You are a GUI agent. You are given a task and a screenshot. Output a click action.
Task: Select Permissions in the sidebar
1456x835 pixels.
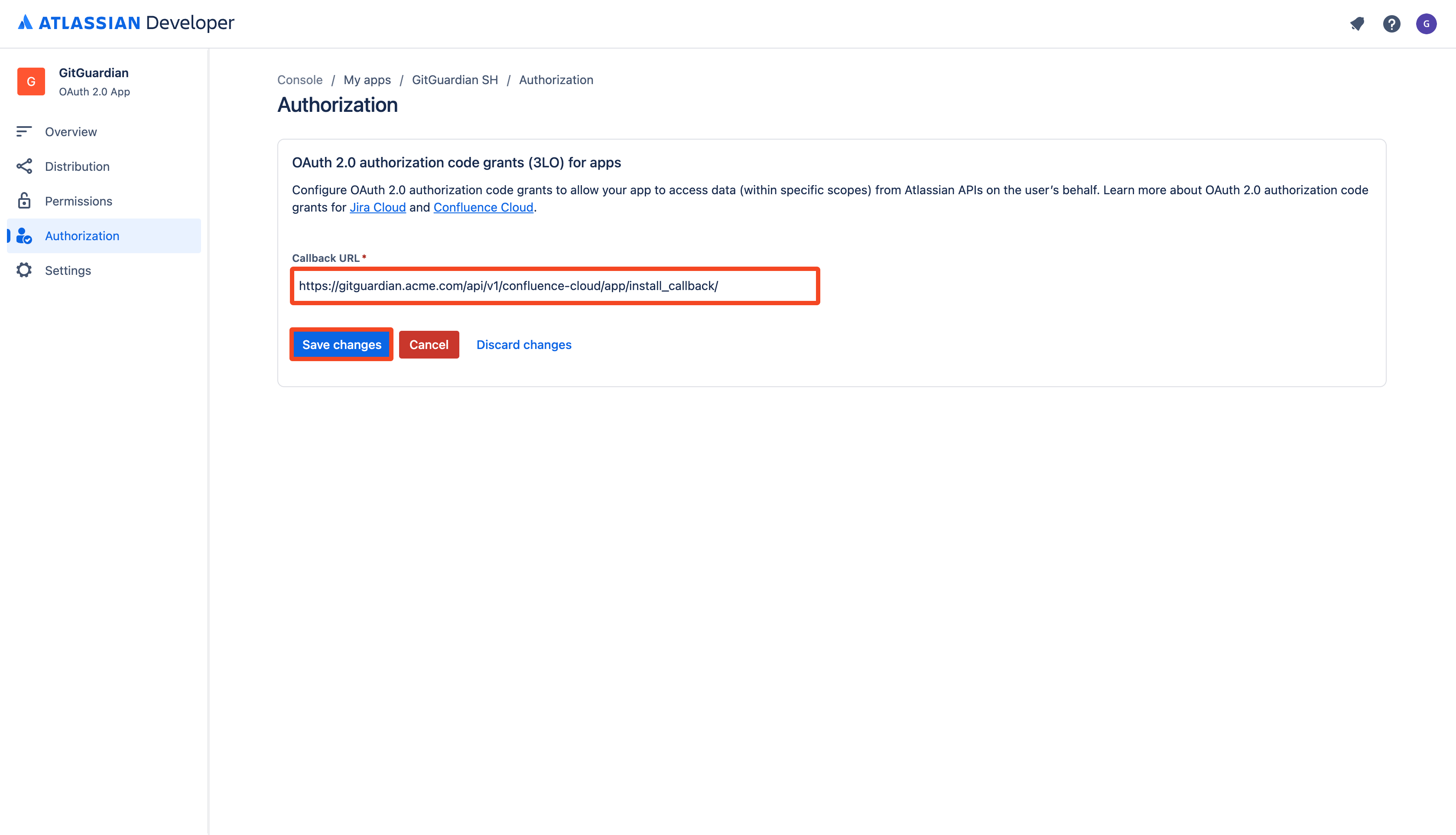104,201
